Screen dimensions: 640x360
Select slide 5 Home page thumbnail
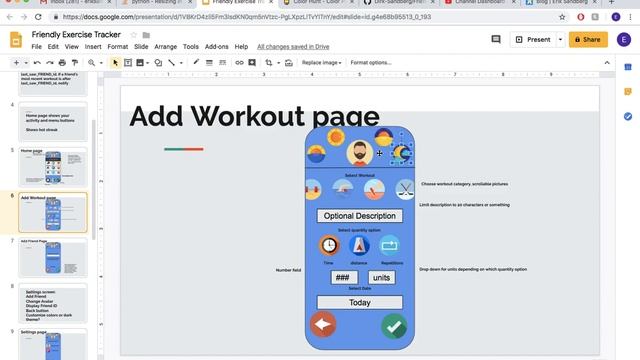[53, 167]
